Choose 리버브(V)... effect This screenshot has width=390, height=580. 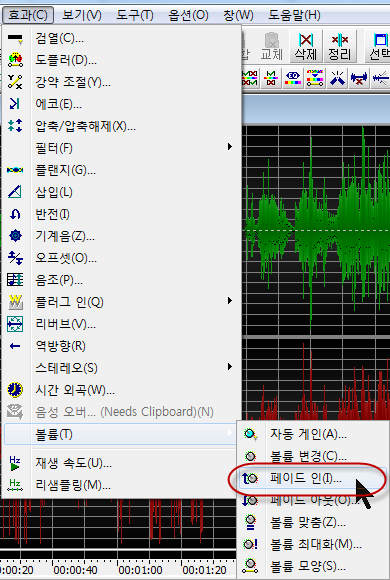pyautogui.click(x=122, y=324)
